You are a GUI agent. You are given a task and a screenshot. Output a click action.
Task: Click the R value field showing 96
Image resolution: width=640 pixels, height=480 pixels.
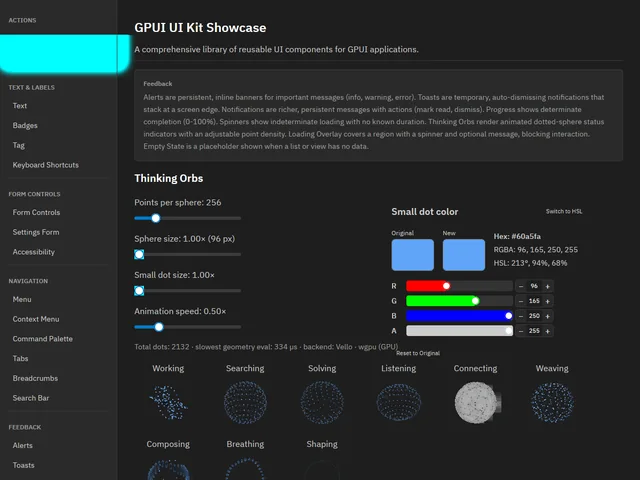pyautogui.click(x=534, y=286)
